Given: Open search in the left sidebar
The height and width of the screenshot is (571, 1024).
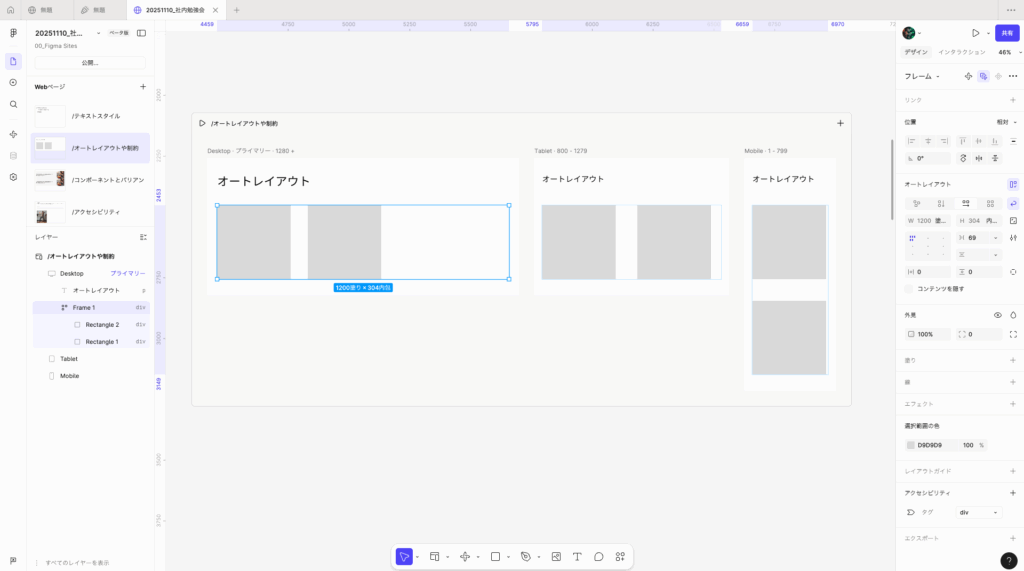Looking at the screenshot, I should coord(13,104).
